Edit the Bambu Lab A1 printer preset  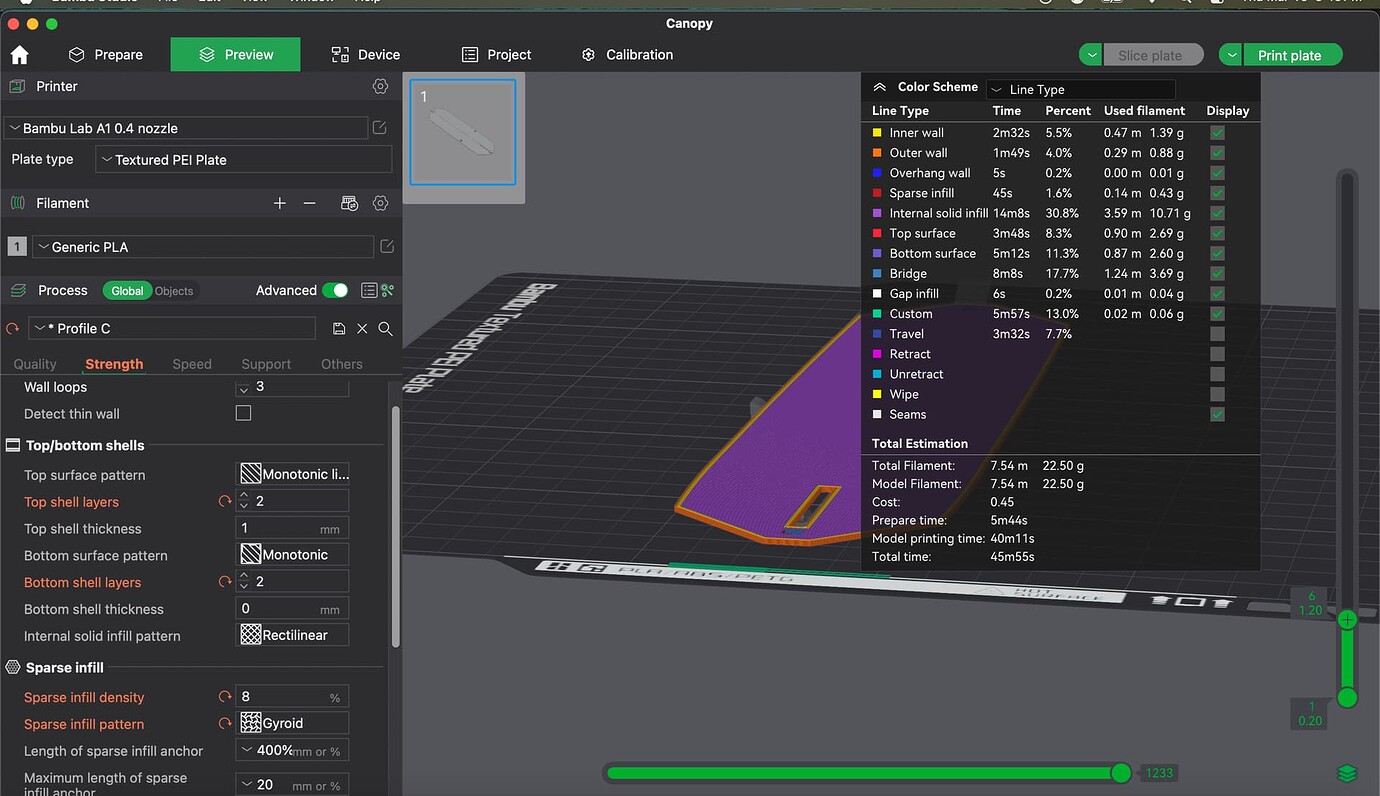click(380, 128)
